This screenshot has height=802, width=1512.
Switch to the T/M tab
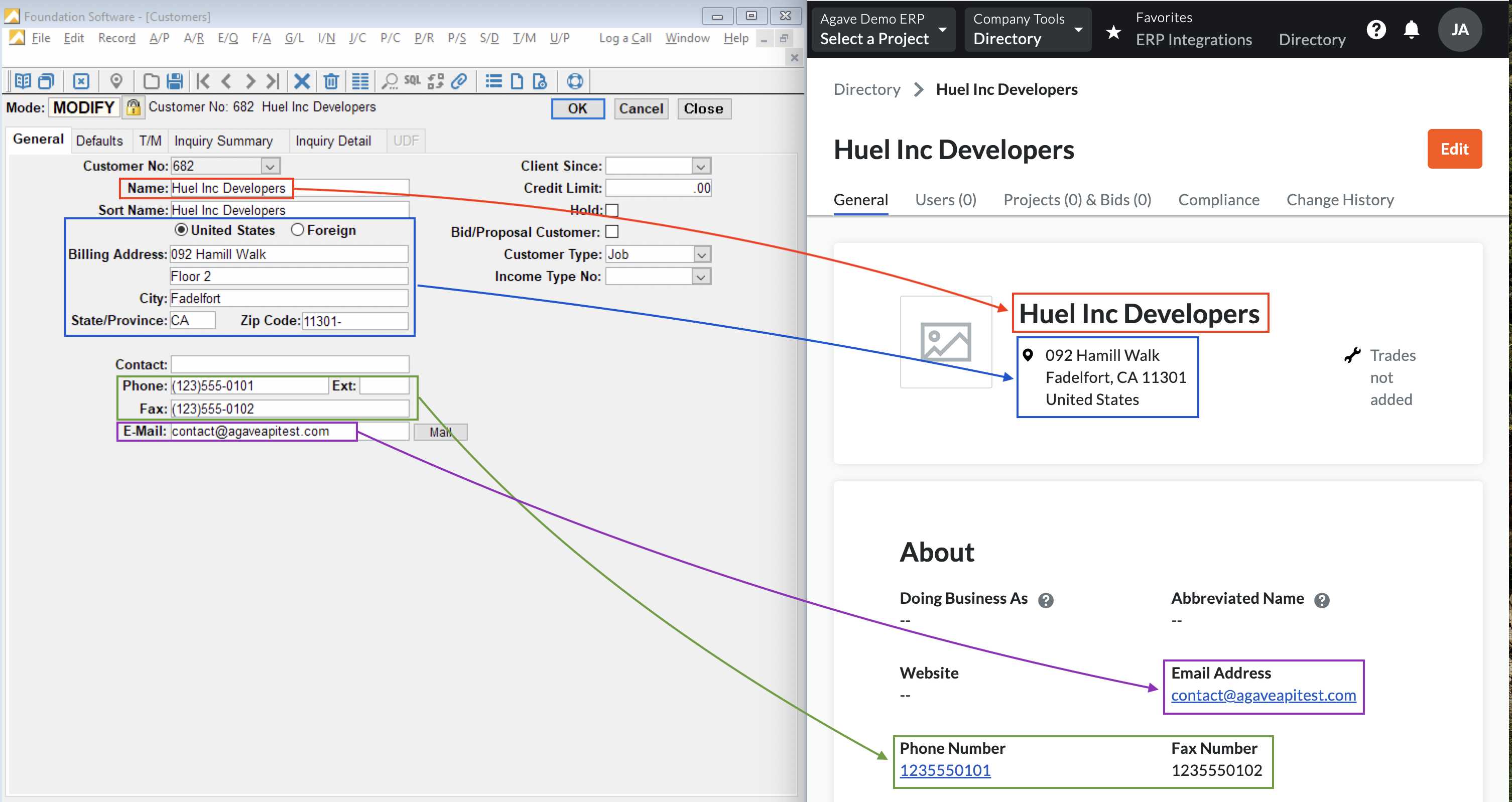(150, 141)
